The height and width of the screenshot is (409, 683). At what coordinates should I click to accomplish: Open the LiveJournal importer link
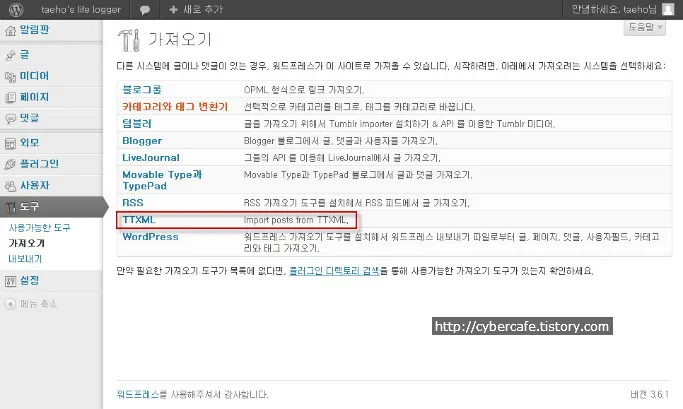click(x=151, y=158)
